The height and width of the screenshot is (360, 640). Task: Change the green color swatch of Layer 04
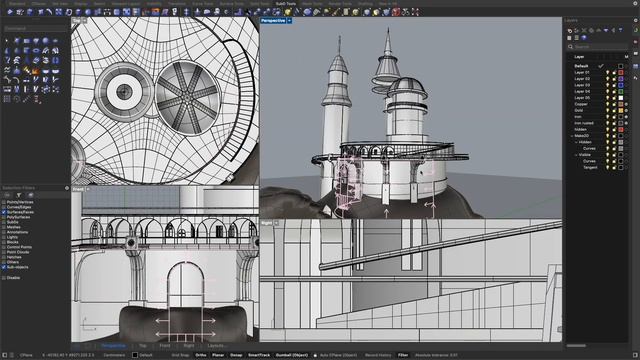pyautogui.click(x=621, y=91)
